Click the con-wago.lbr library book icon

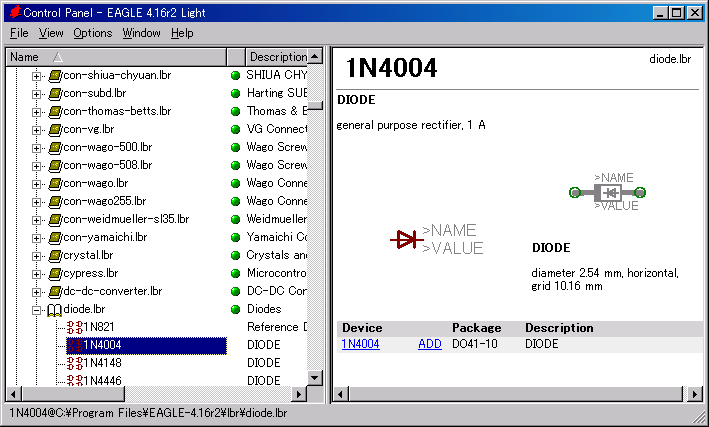coord(55,184)
